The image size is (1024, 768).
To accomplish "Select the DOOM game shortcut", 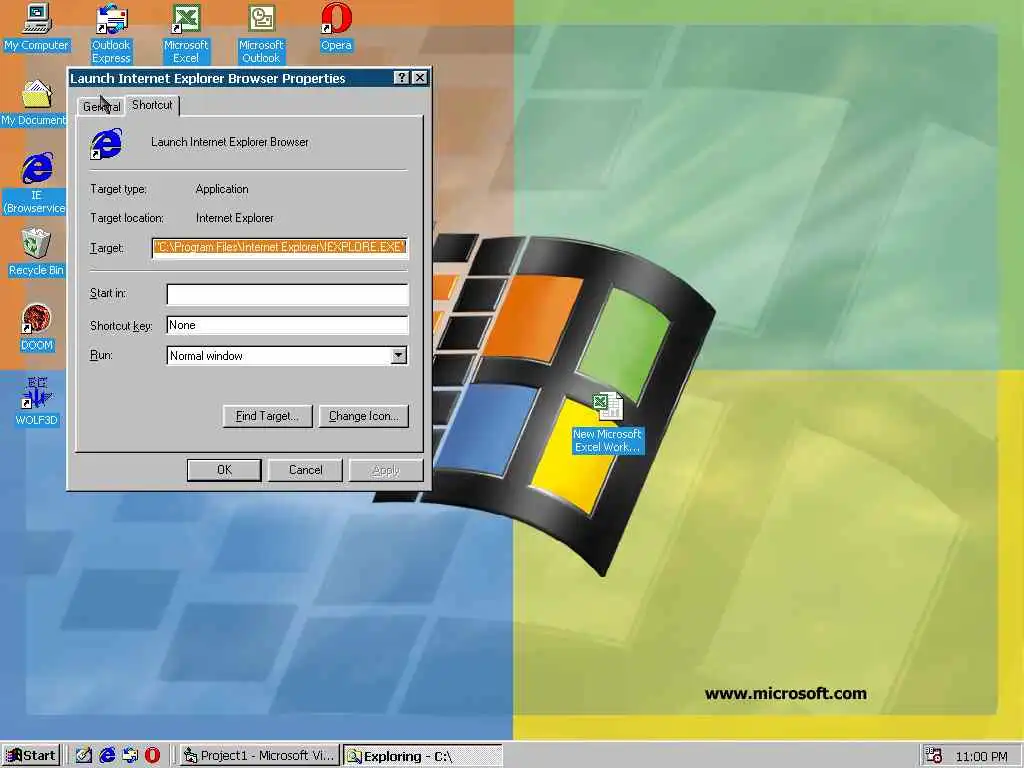I will point(37,328).
